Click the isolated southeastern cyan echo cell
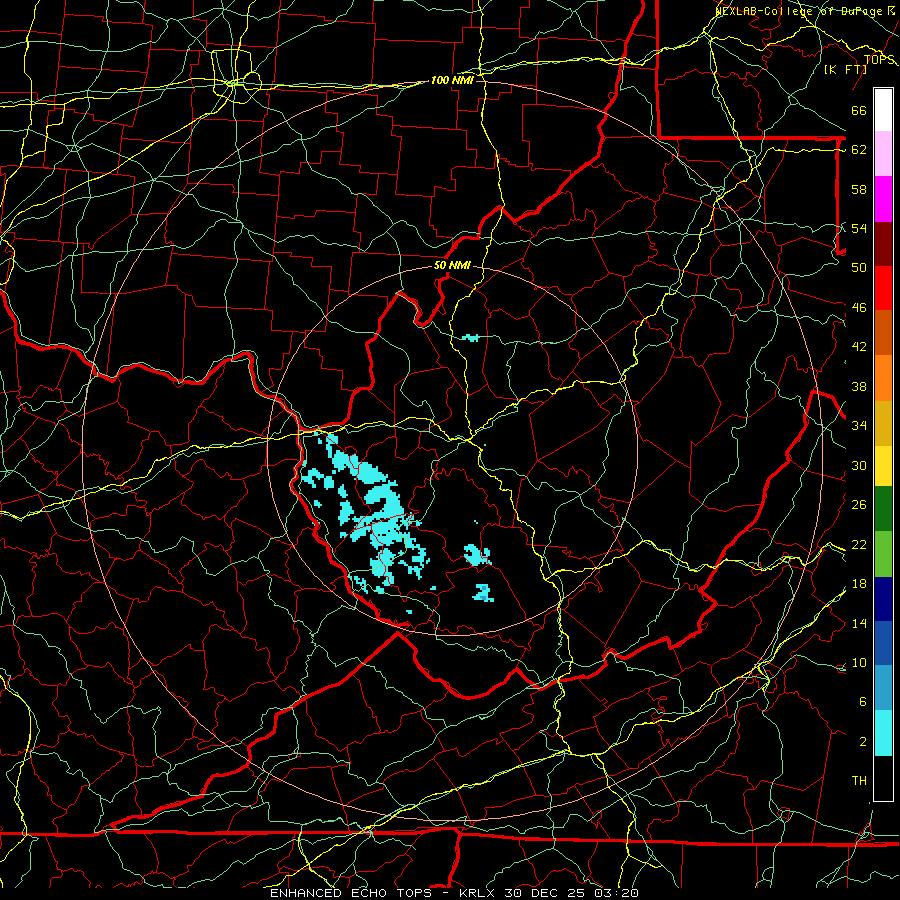 pos(483,592)
